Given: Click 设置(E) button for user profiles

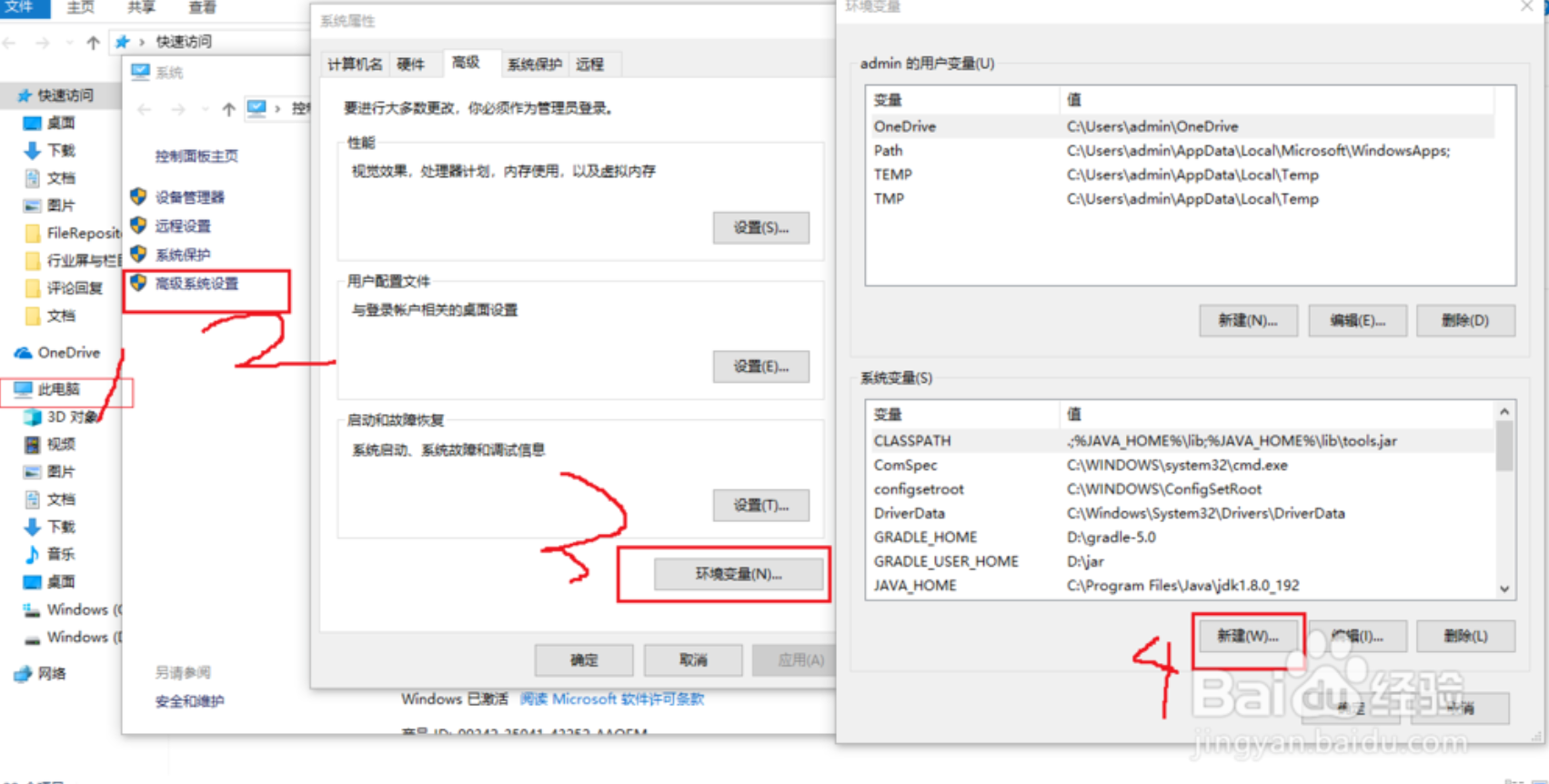Looking at the screenshot, I should tap(761, 367).
